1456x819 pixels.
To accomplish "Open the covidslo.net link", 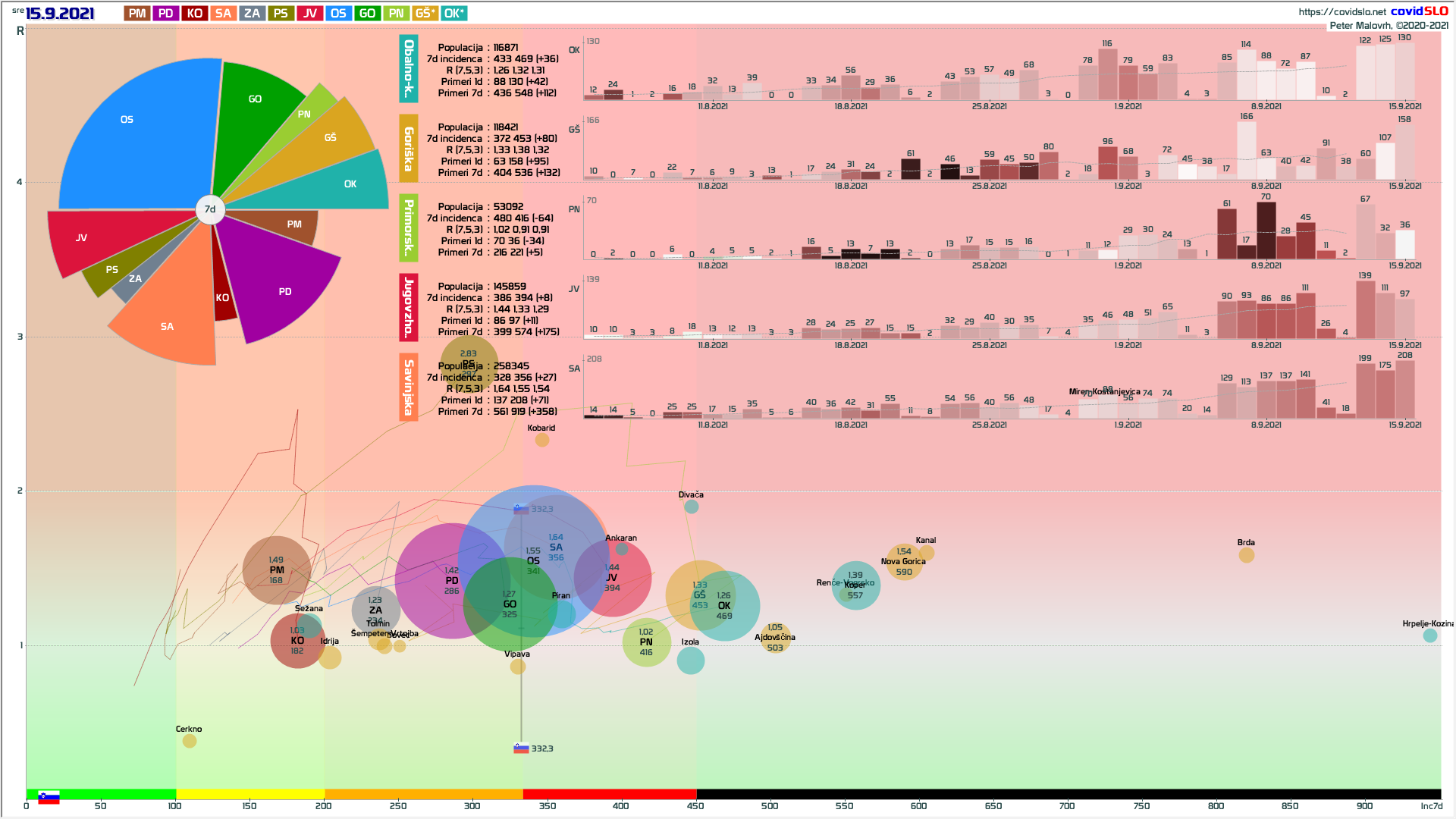I will (x=1341, y=11).
